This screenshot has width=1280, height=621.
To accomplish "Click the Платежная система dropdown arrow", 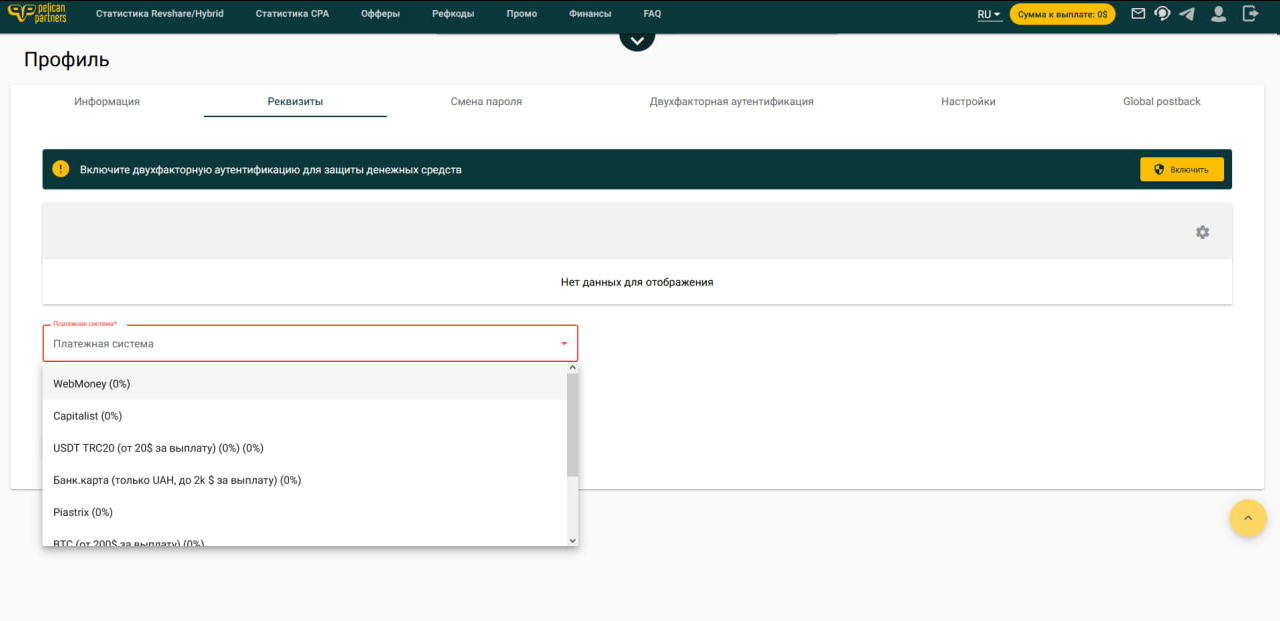I will click(564, 344).
